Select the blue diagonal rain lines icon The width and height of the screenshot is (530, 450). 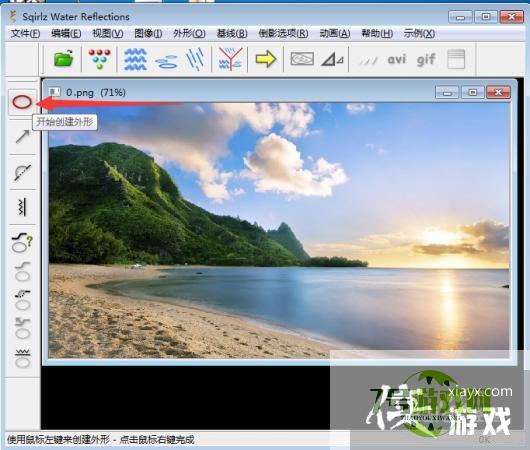pyautogui.click(x=195, y=59)
